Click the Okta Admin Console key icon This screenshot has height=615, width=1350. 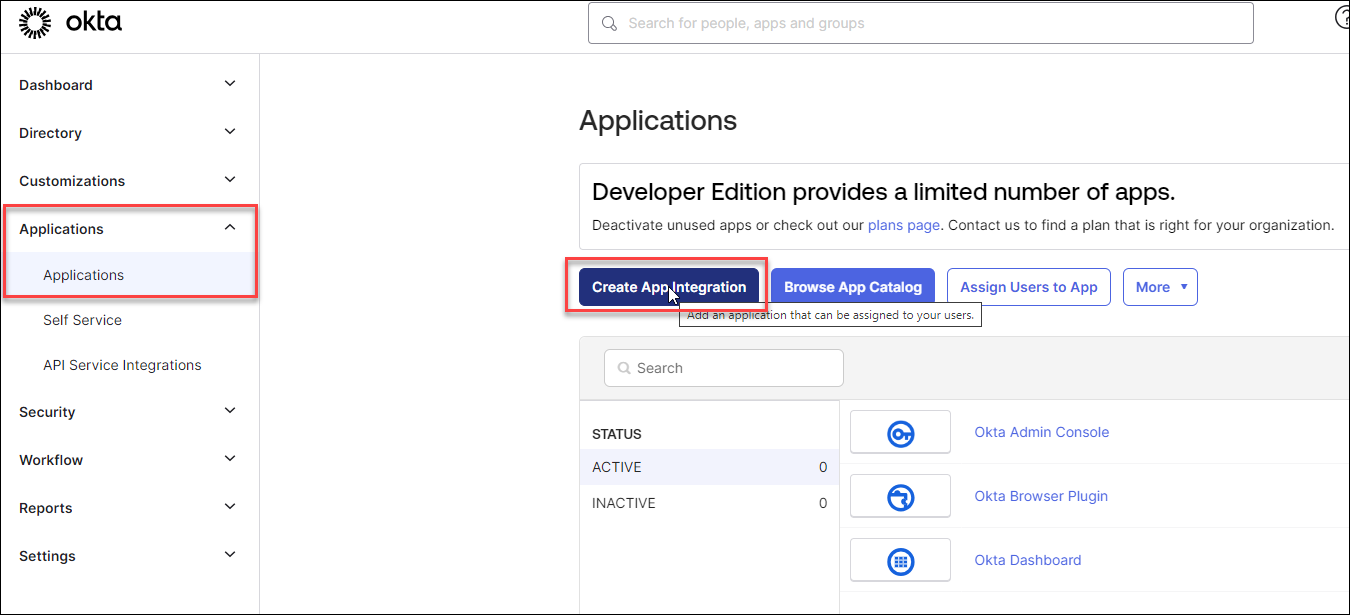(x=900, y=433)
